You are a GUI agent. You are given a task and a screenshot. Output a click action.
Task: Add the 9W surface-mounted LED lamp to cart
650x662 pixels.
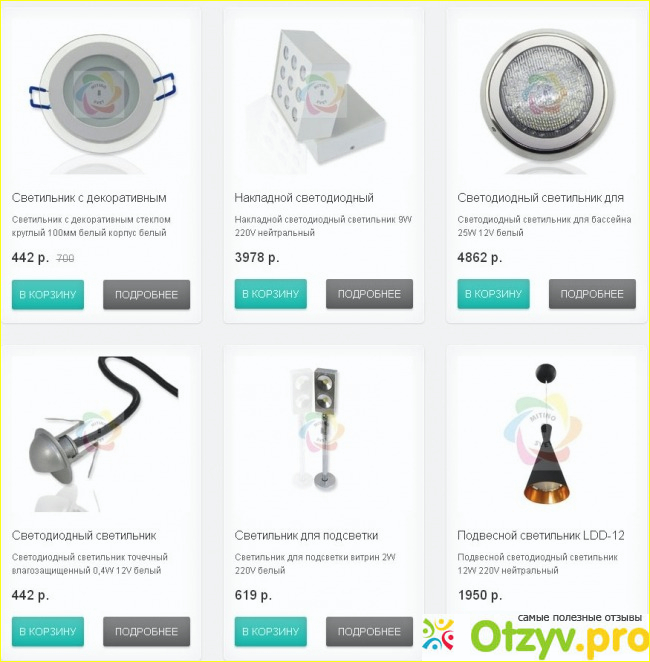click(x=271, y=294)
